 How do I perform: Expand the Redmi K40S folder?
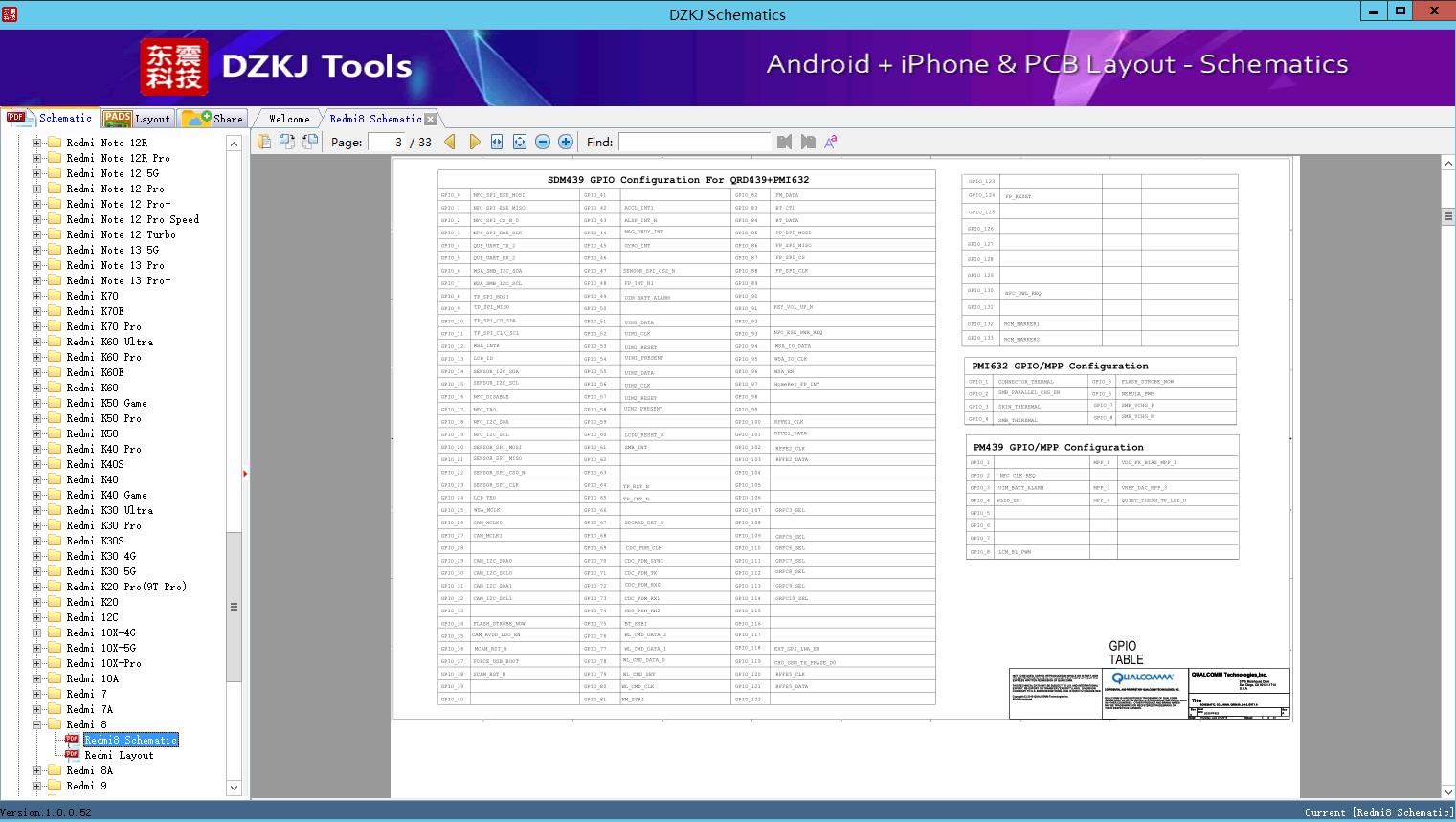(x=36, y=464)
